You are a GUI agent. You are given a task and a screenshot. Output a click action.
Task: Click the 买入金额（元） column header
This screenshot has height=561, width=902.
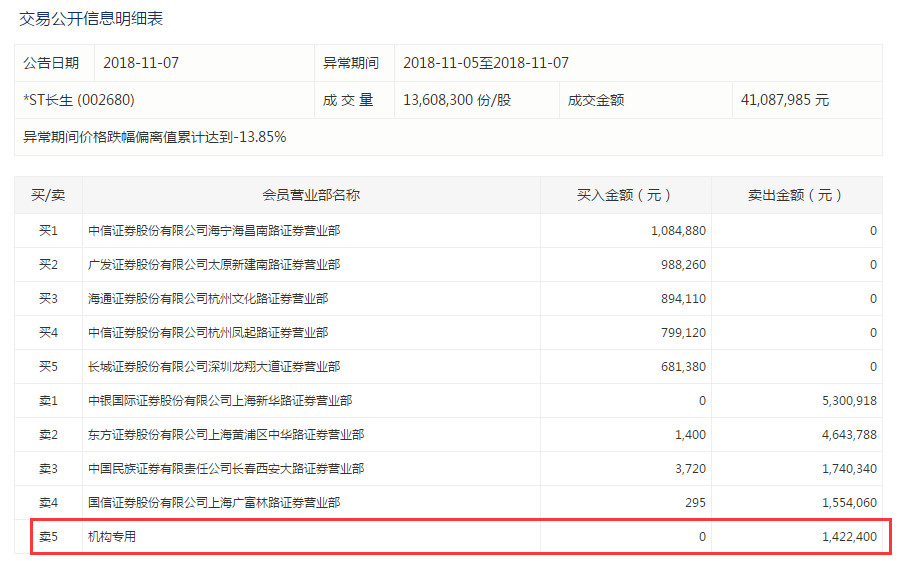point(625,195)
